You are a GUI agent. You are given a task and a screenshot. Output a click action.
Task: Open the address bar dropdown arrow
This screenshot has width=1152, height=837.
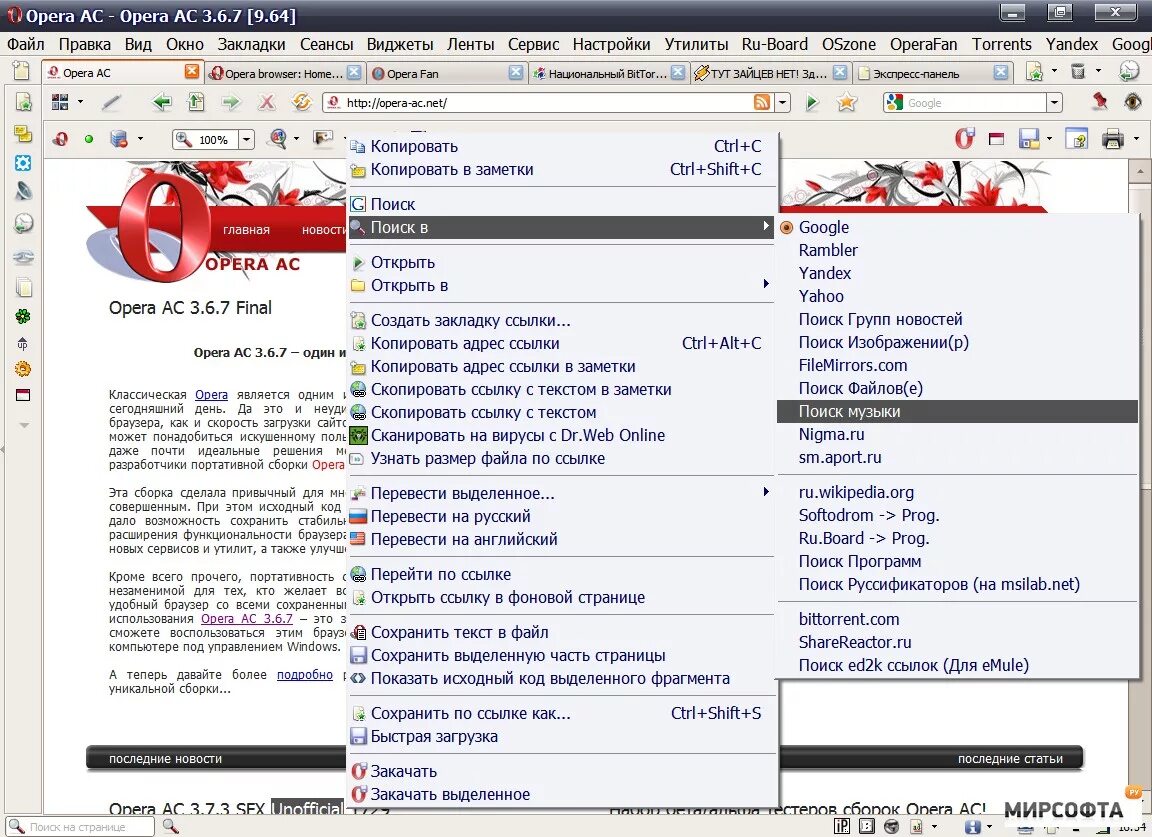pos(782,103)
